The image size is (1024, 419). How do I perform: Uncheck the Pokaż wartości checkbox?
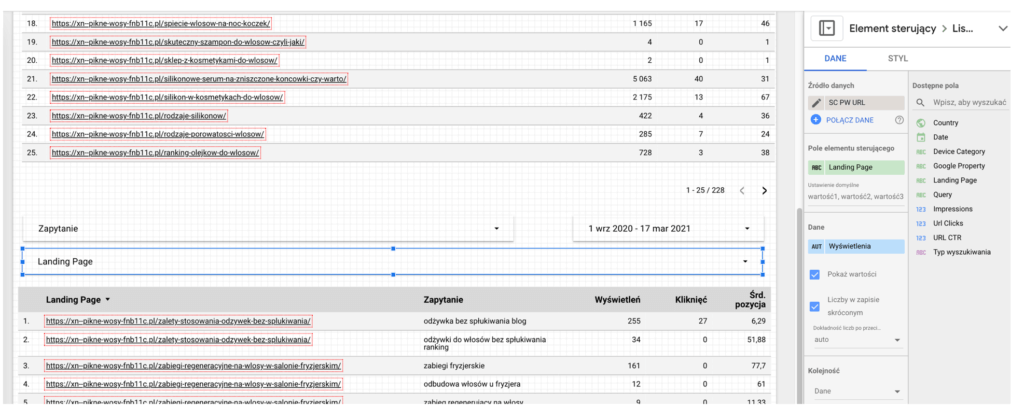coord(815,274)
